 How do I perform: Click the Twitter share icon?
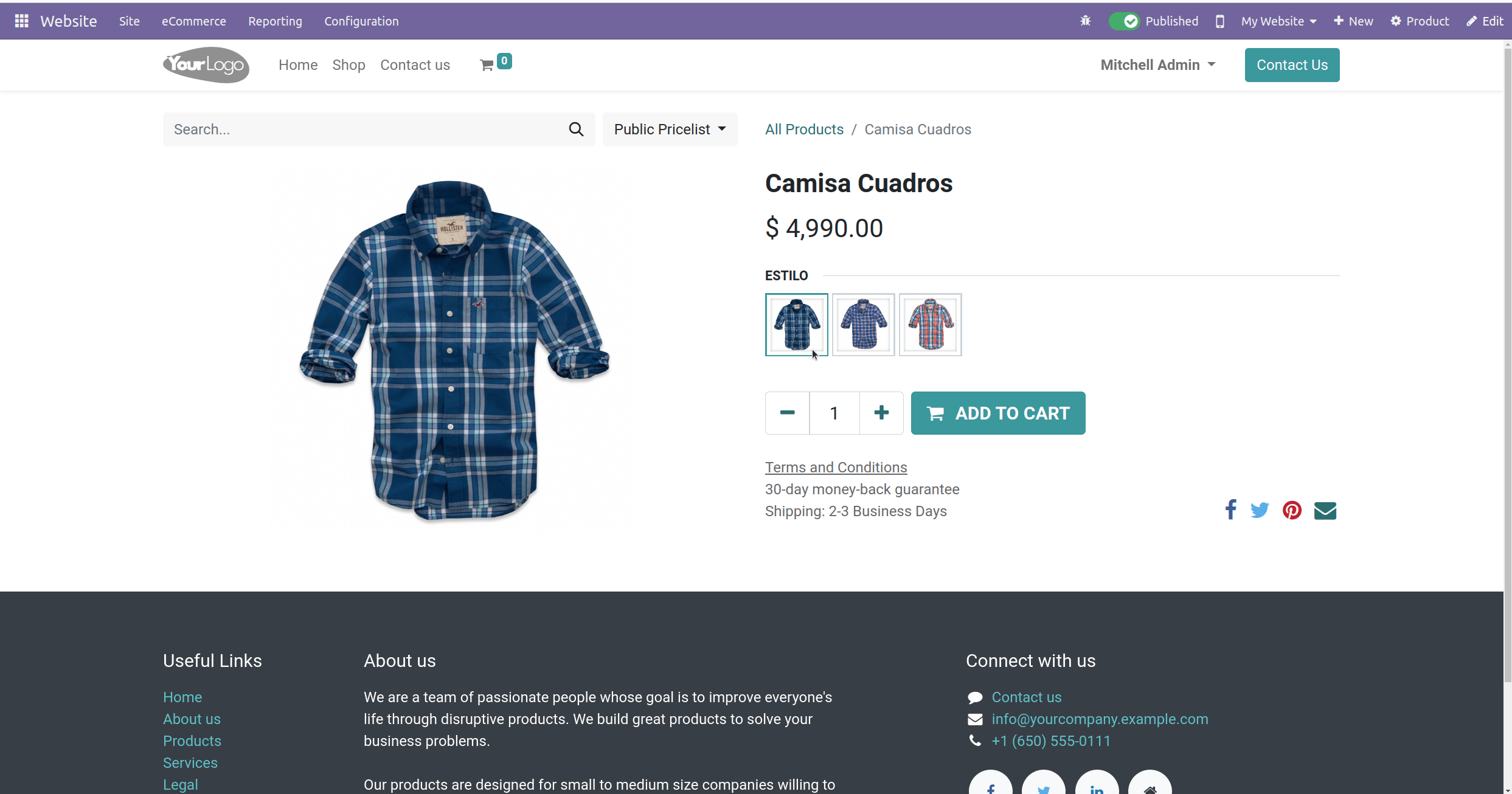click(x=1259, y=510)
